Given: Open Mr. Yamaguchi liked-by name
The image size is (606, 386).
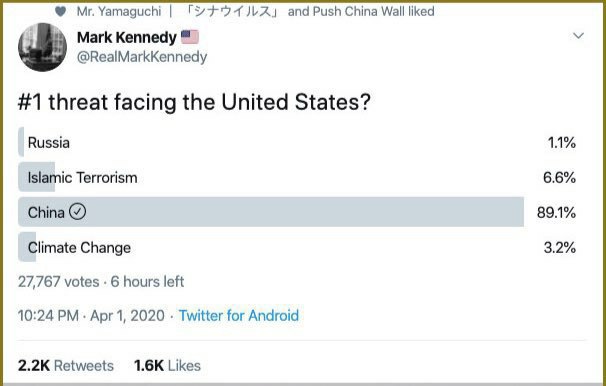Looking at the screenshot, I should [x=119, y=11].
